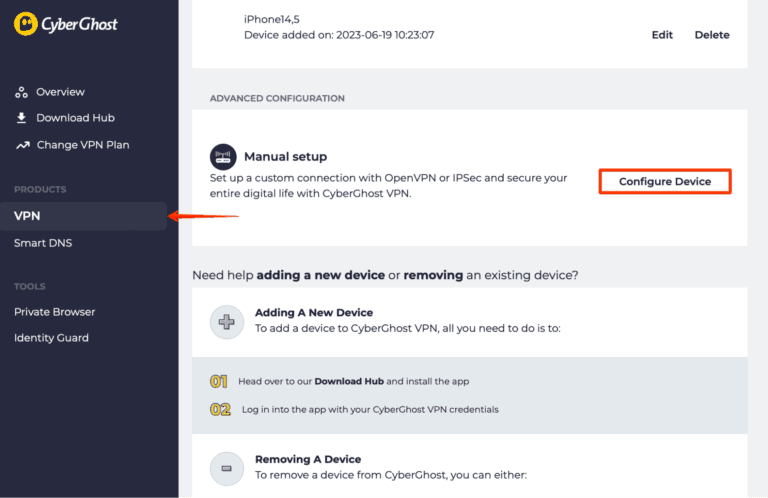Open Smart DNS in the sidebar

(x=43, y=243)
